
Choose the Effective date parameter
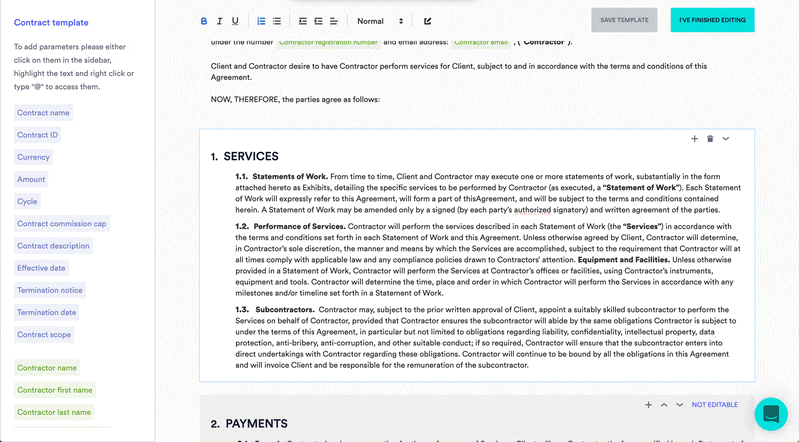[41, 268]
